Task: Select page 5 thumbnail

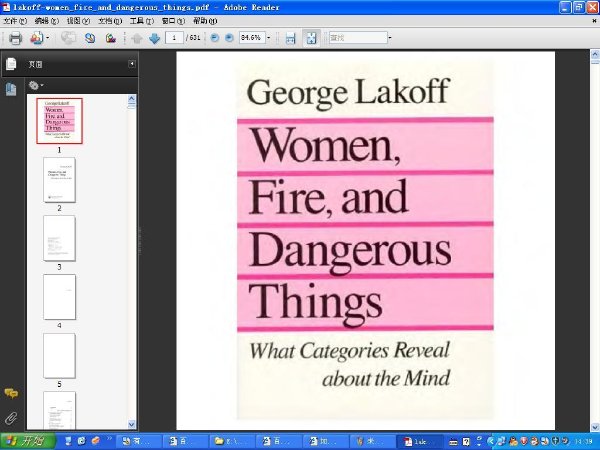Action: (x=59, y=356)
